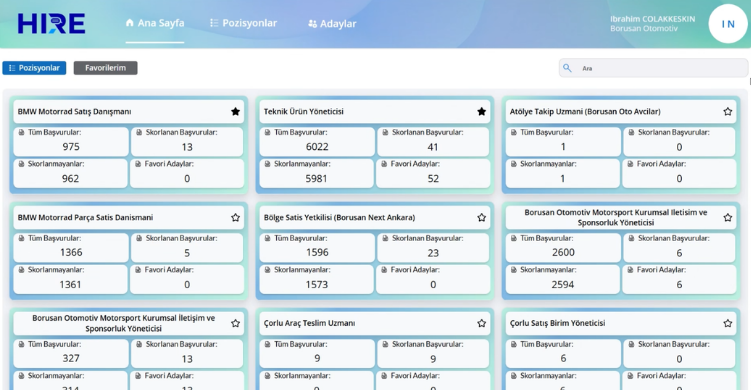
Task: Click the Ara search field
Action: [x=653, y=68]
